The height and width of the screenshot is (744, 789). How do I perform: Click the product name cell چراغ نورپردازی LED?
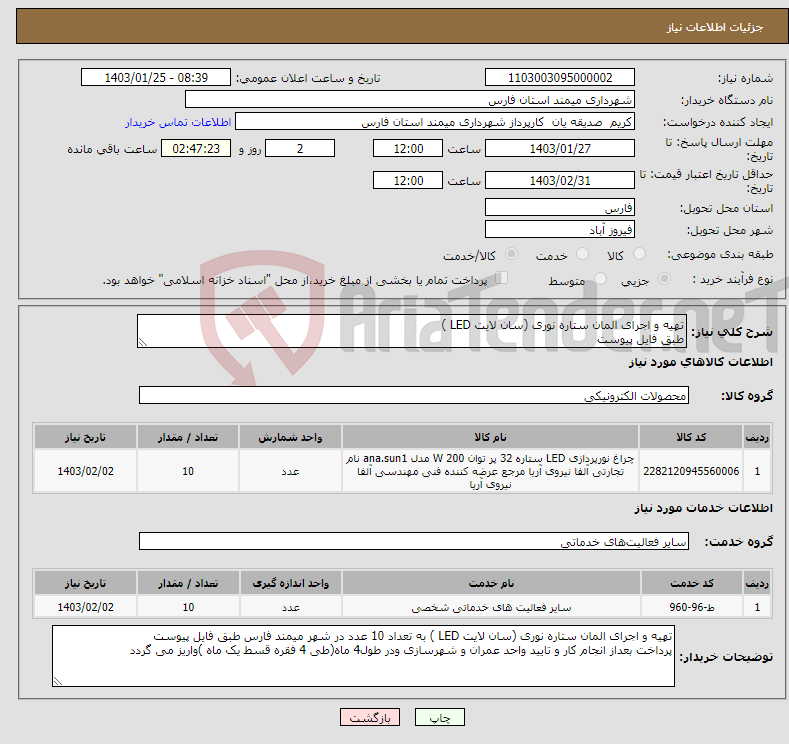tap(490, 471)
